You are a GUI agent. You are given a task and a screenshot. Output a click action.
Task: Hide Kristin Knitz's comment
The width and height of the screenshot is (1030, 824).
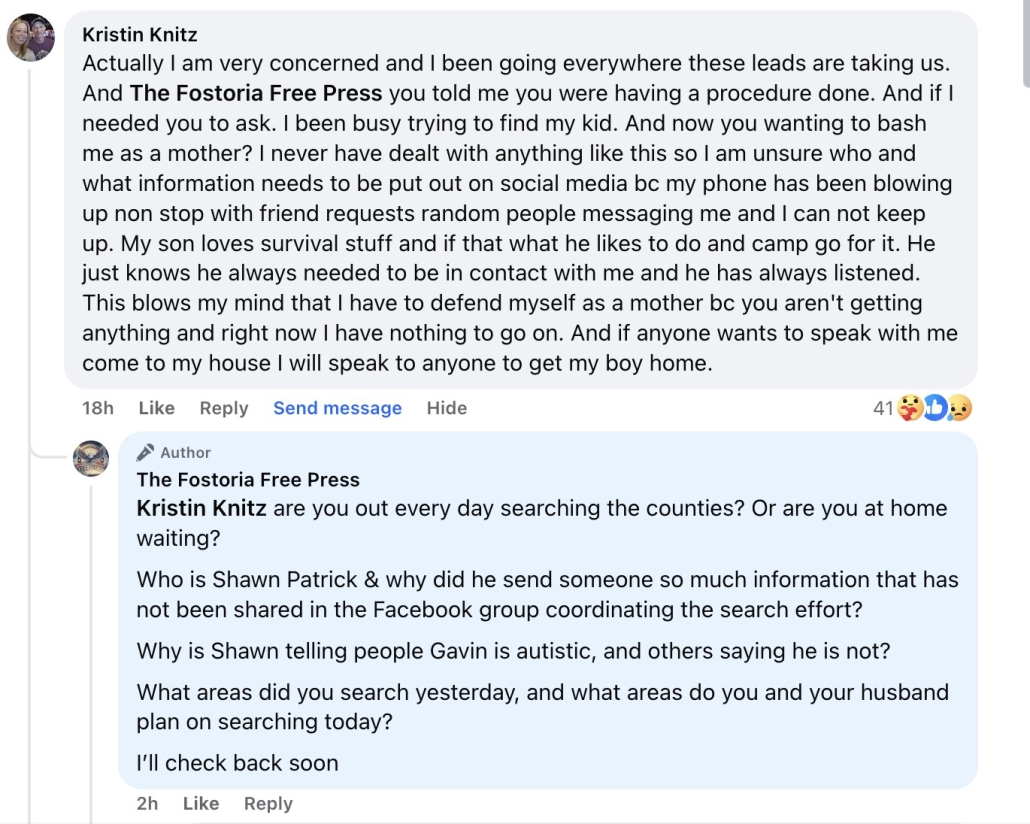(447, 408)
